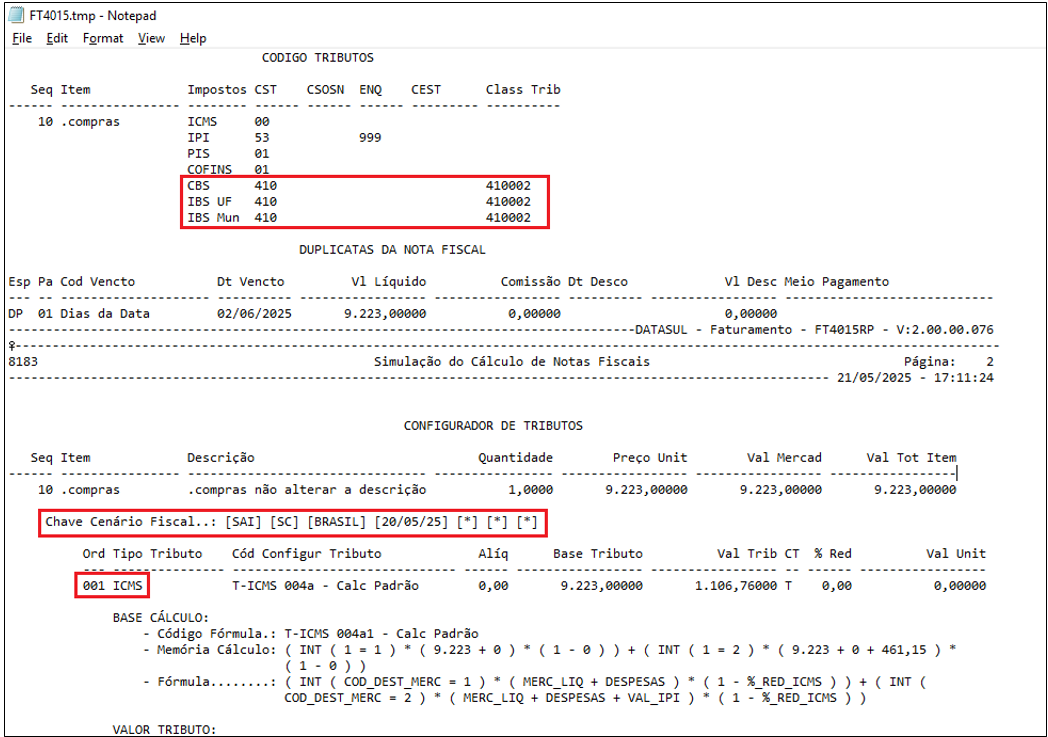The height and width of the screenshot is (737, 1048).
Task: Click Class Trib value 410002 in the CBS row
Action: [x=508, y=186]
